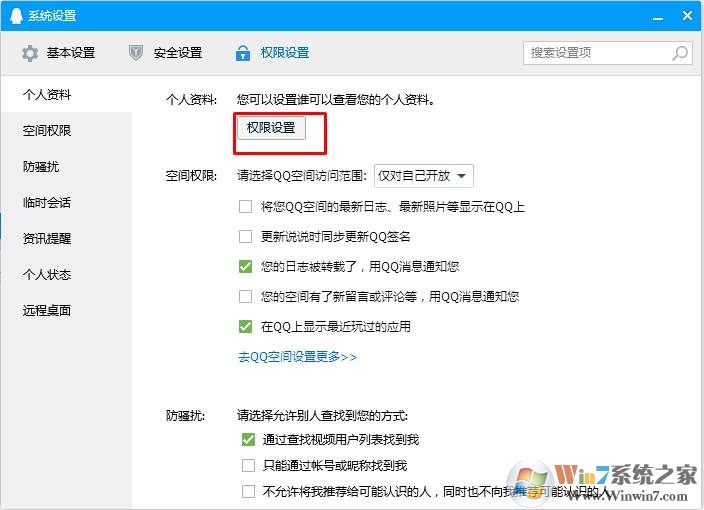Click the blue lock icon for 权限设置
The width and height of the screenshot is (704, 510).
click(x=243, y=53)
